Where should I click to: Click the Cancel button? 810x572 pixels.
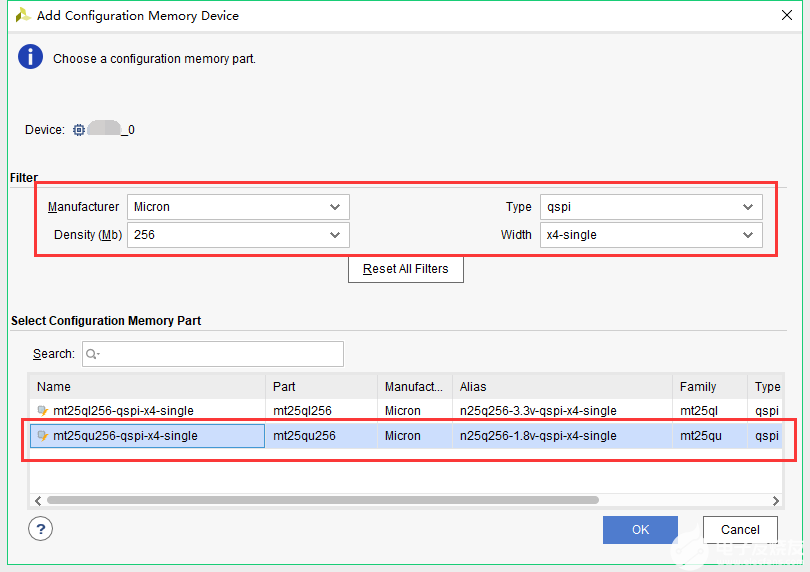tap(740, 530)
